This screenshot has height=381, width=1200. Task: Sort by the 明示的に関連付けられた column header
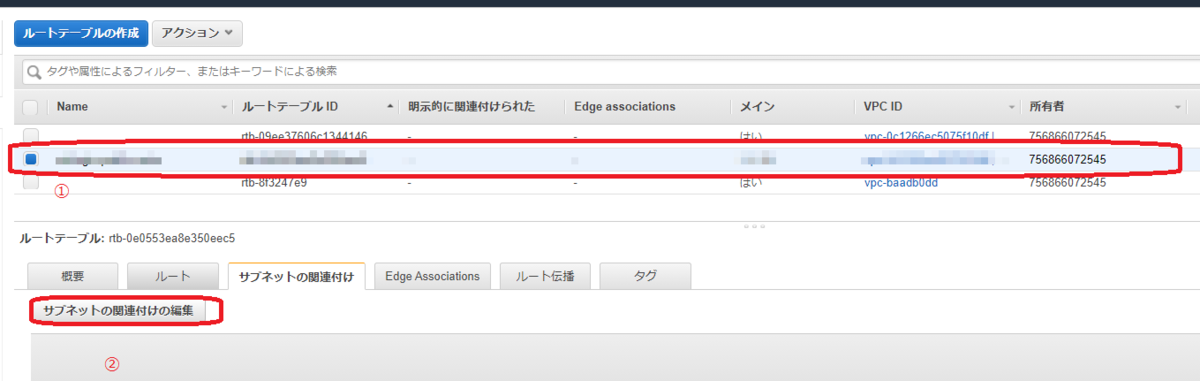click(472, 107)
